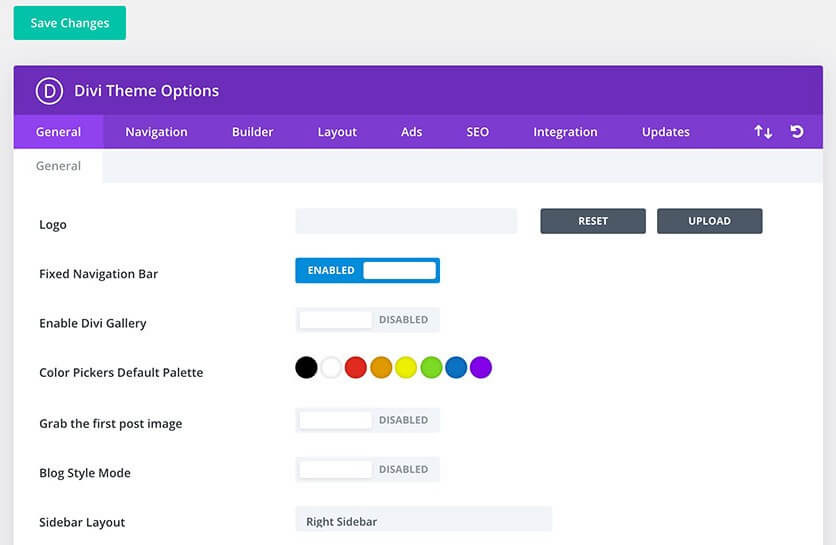Choose the purple palette swatch
Image resolution: width=836 pixels, height=545 pixels.
pyautogui.click(x=480, y=367)
